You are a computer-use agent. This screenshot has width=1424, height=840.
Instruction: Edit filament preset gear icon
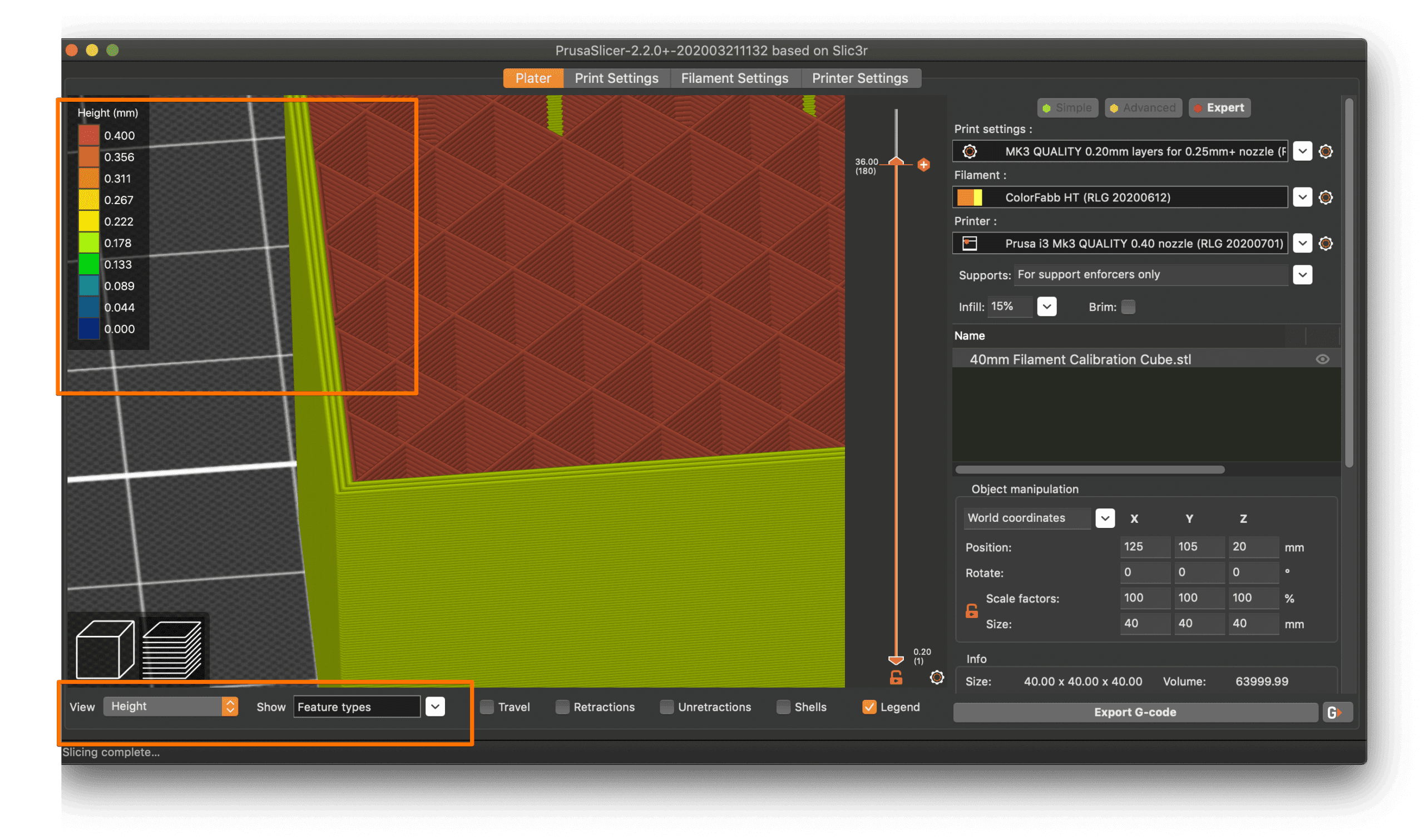[1326, 197]
